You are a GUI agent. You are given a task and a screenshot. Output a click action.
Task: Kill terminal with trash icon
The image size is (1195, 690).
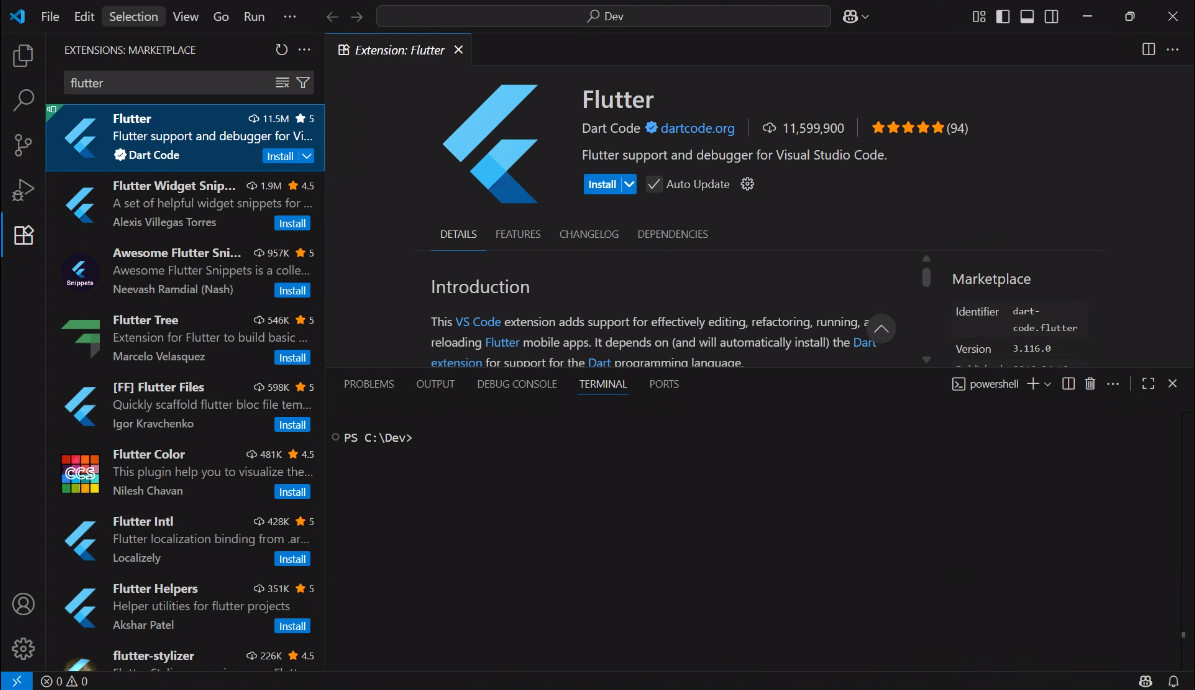pos(1091,384)
